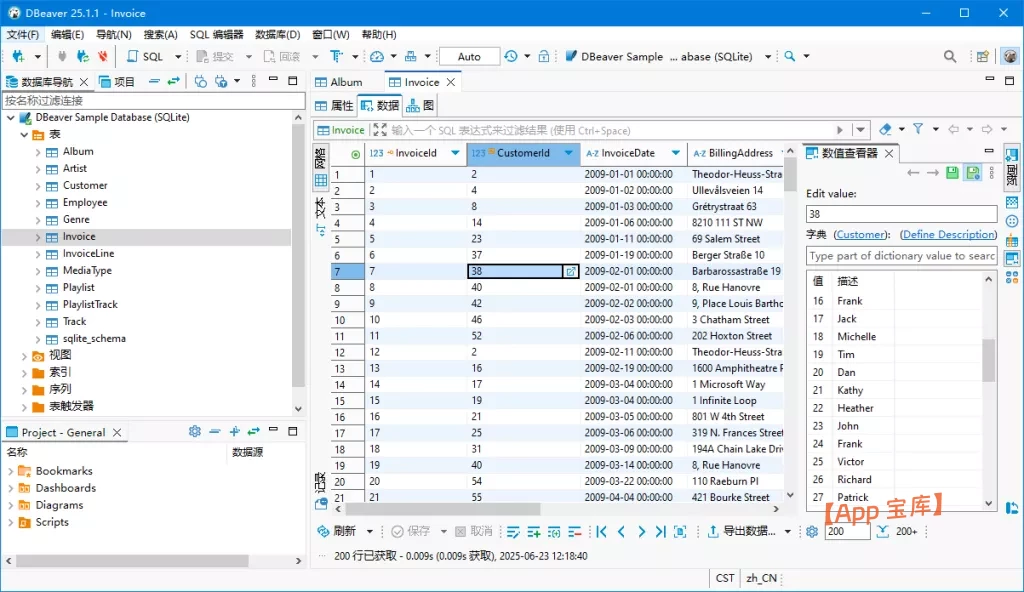Viewport: 1024px width, 592px height.
Task: Expand the InvoiceLine table node
Action: pyautogui.click(x=38, y=254)
